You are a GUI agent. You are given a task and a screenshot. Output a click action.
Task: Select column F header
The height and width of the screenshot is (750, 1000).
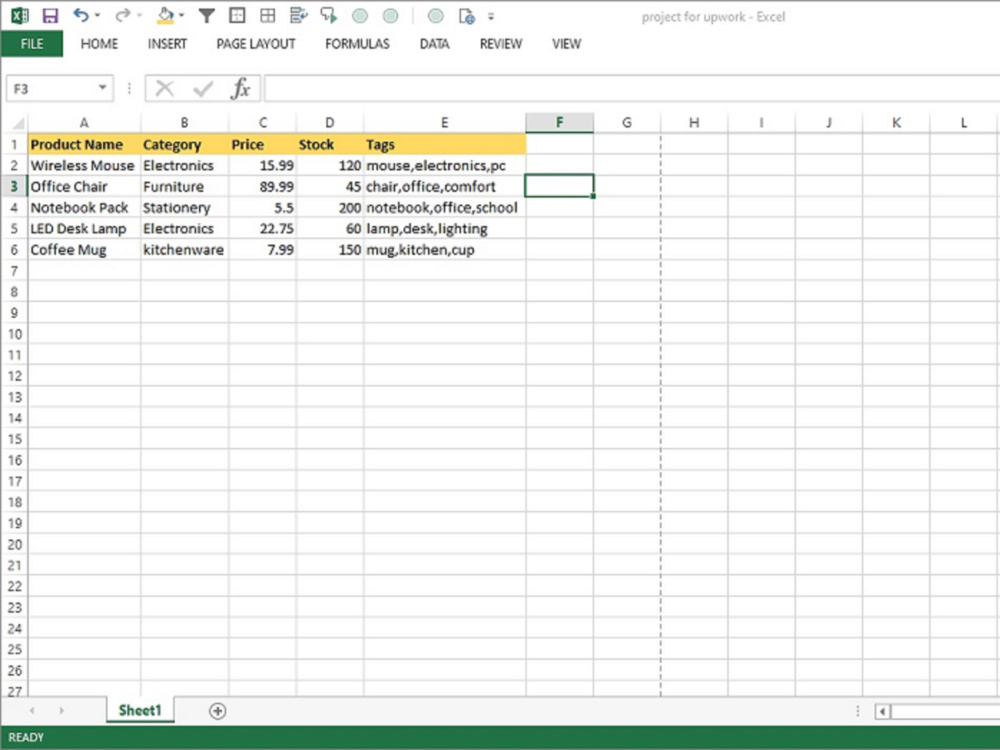(559, 122)
